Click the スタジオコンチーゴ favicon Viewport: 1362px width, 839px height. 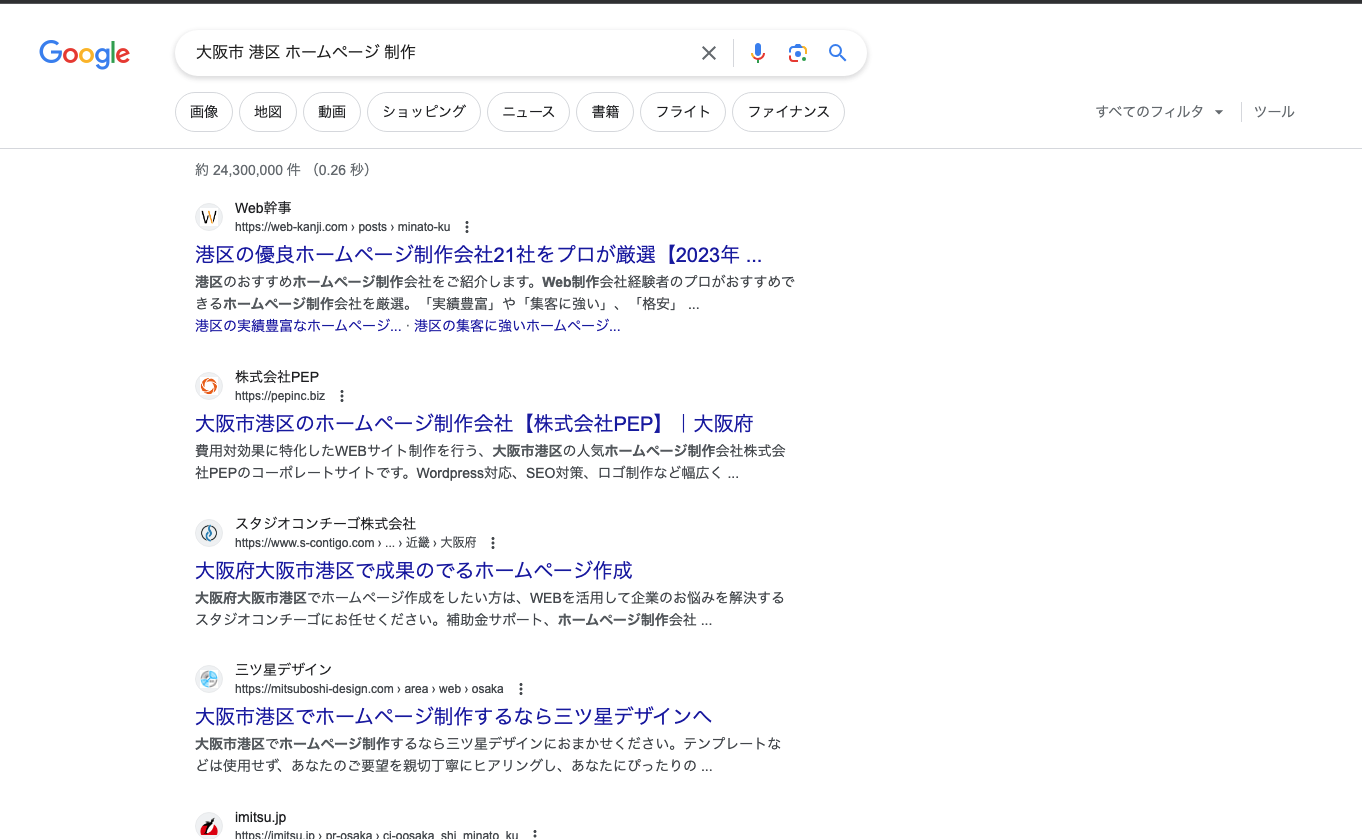coord(209,533)
